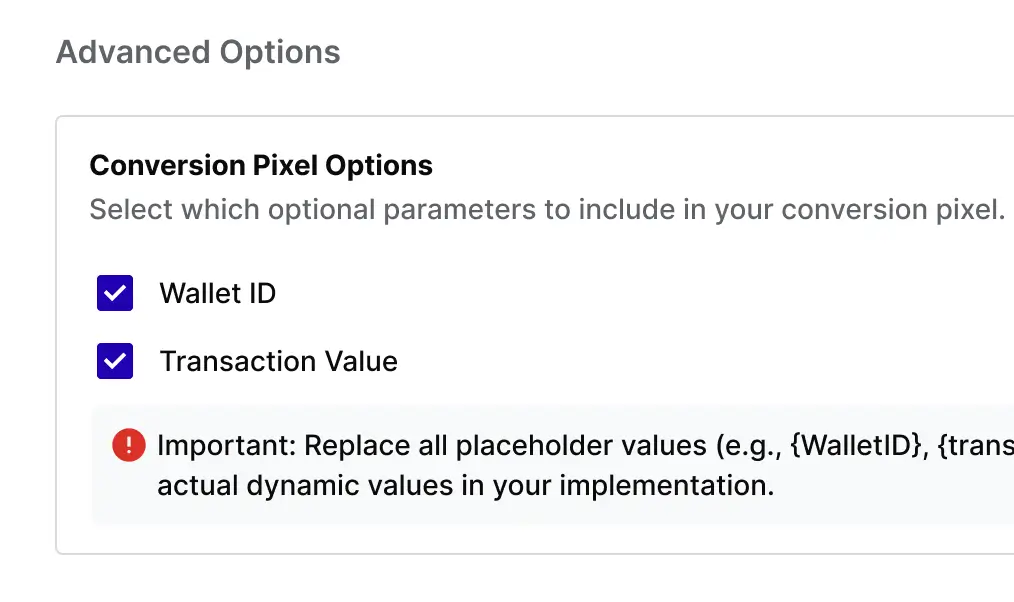This screenshot has width=1014, height=602.
Task: Click the word 'Options' in Advanced Options
Action: point(281,52)
